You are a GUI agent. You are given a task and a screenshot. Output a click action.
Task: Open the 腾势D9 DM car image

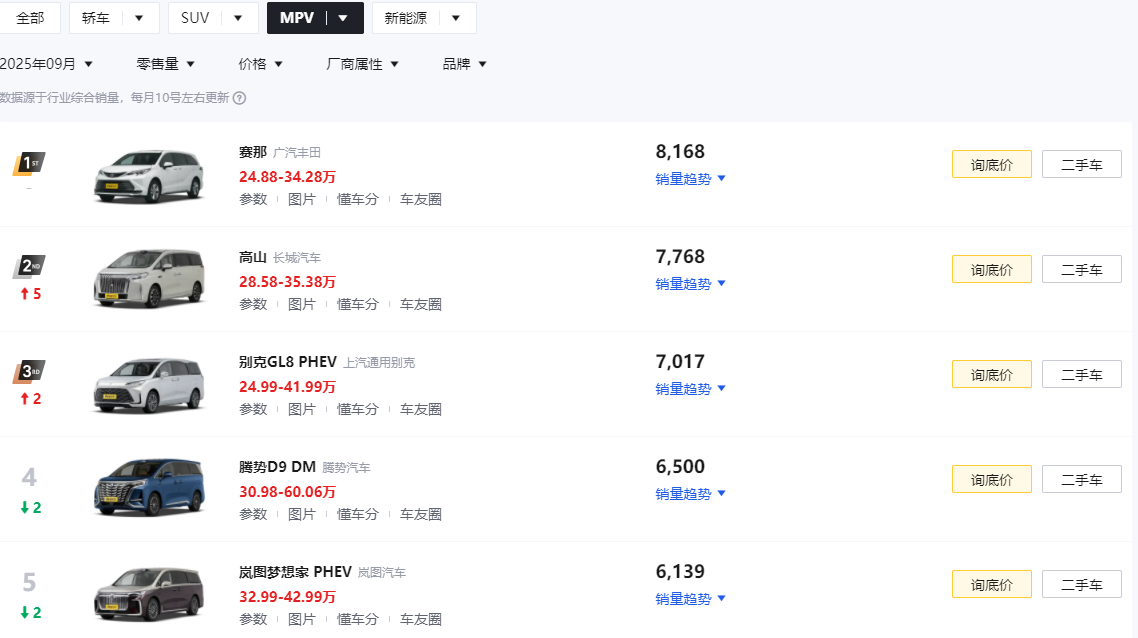pyautogui.click(x=149, y=489)
